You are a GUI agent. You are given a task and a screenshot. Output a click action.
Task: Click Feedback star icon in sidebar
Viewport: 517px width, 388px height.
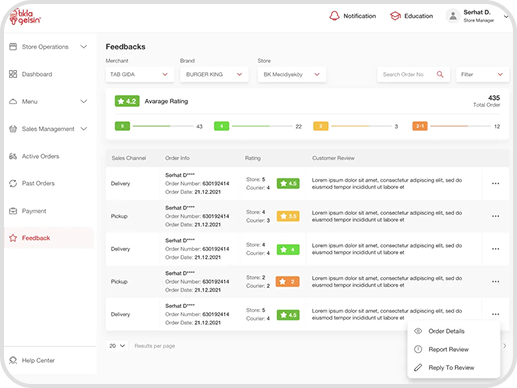pos(13,238)
